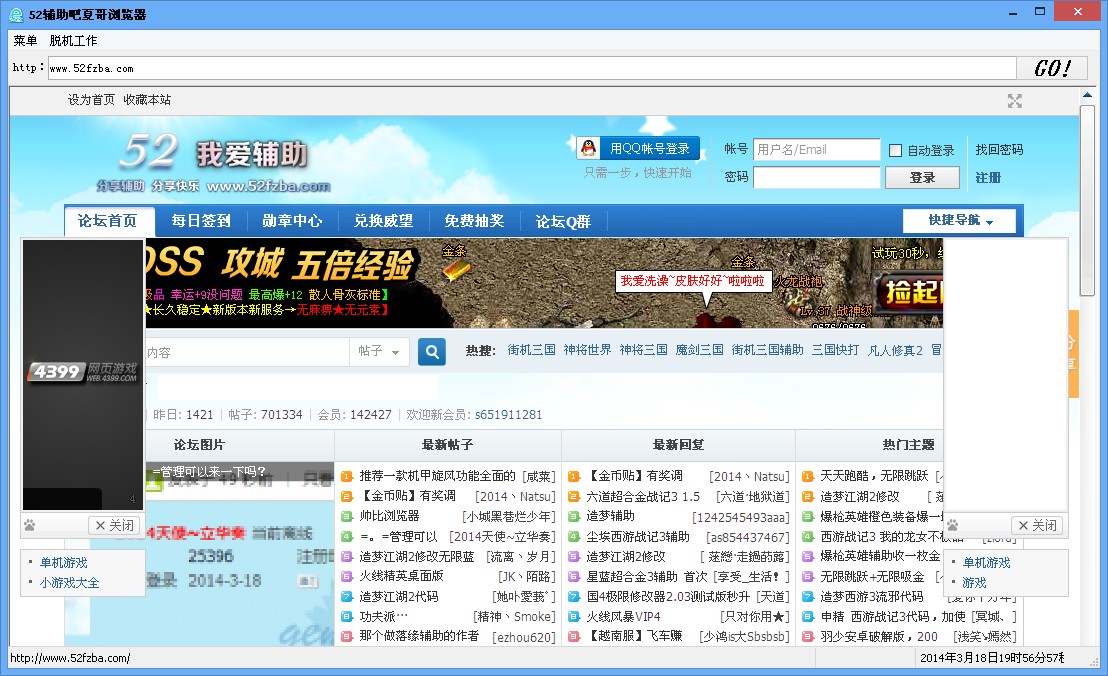The height and width of the screenshot is (676, 1108).
Task: Click the 注册 link
Action: pyautogui.click(x=988, y=178)
